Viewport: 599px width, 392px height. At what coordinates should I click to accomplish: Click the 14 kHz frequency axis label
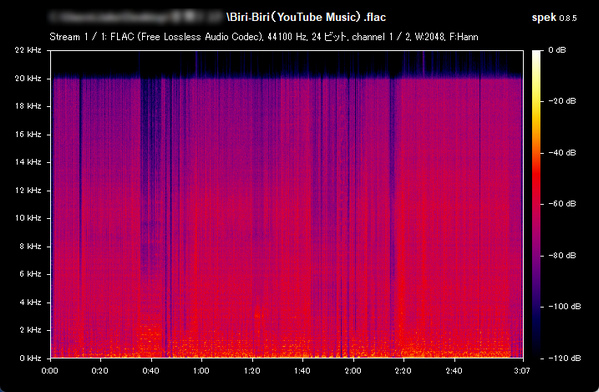[x=28, y=162]
